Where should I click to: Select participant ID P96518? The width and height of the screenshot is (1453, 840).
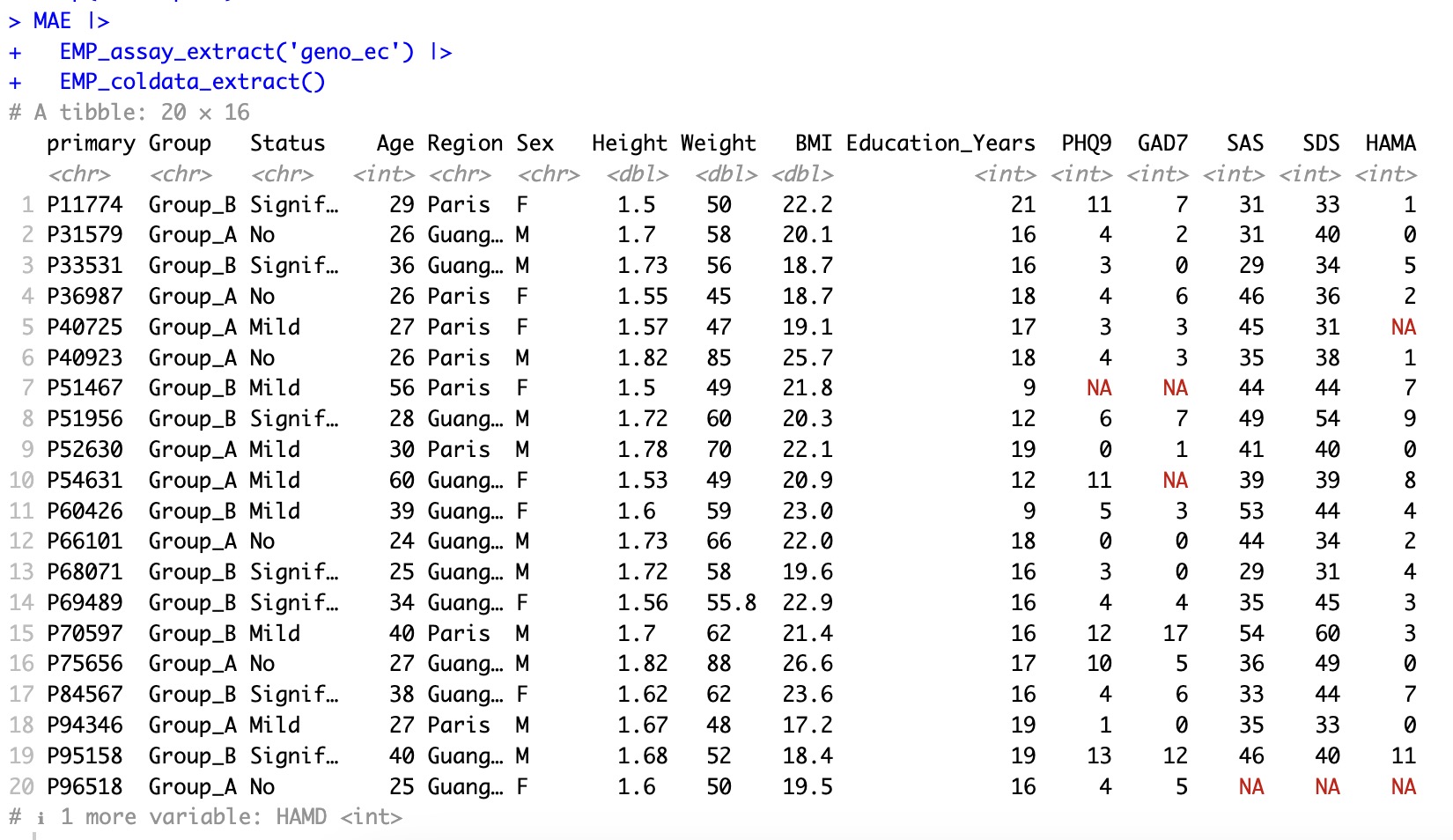85,786
